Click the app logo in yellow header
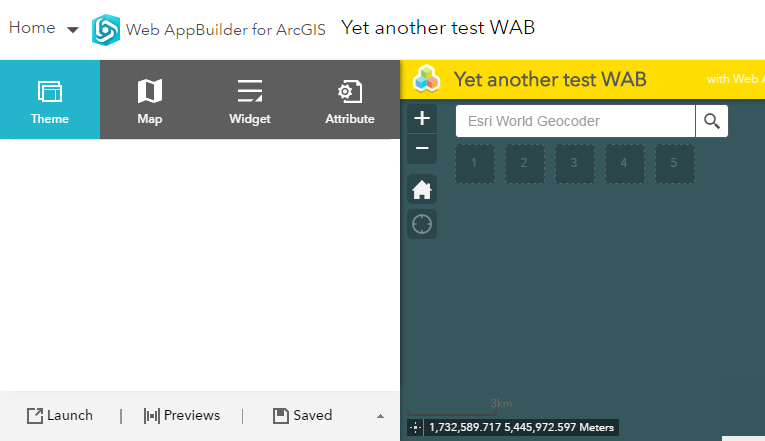This screenshot has width=765, height=441. (428, 78)
